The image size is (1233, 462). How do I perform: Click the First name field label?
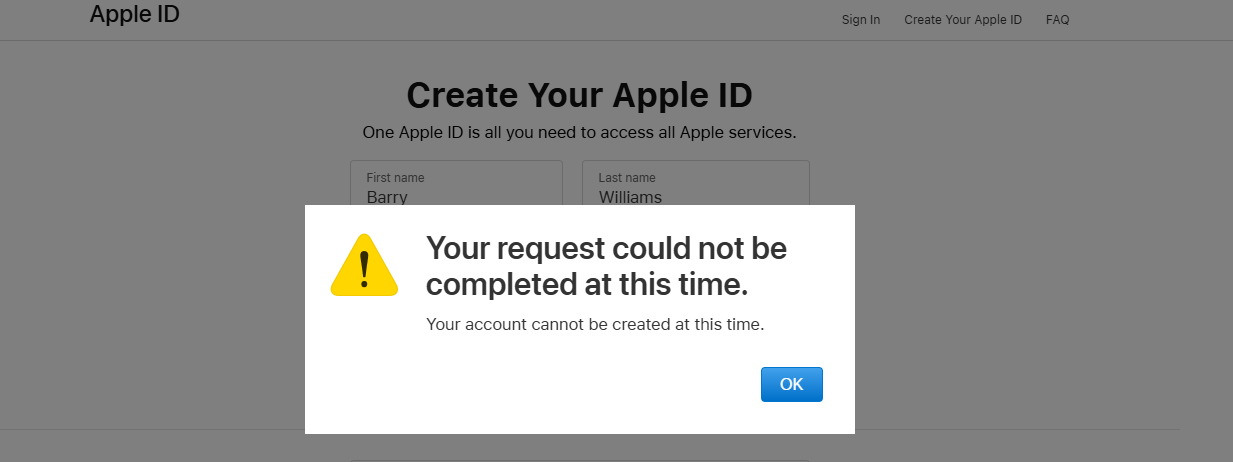(395, 178)
